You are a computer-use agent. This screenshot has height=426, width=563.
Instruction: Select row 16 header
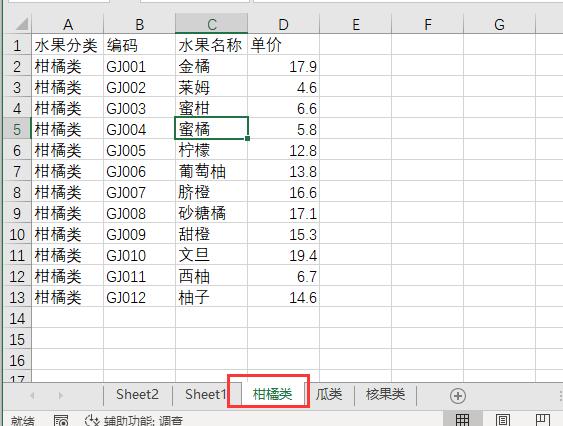click(17, 361)
